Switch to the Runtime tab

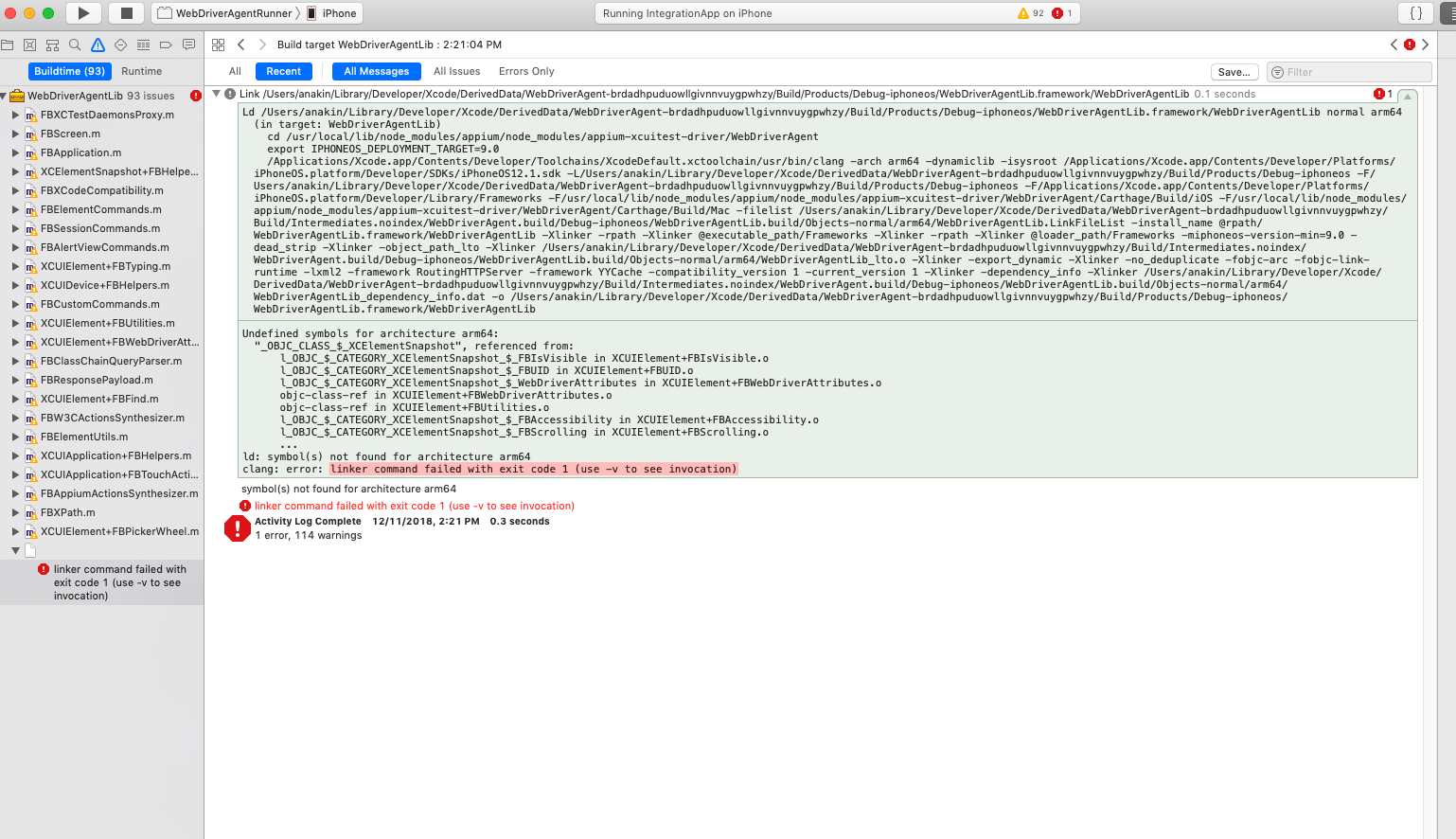pos(142,71)
